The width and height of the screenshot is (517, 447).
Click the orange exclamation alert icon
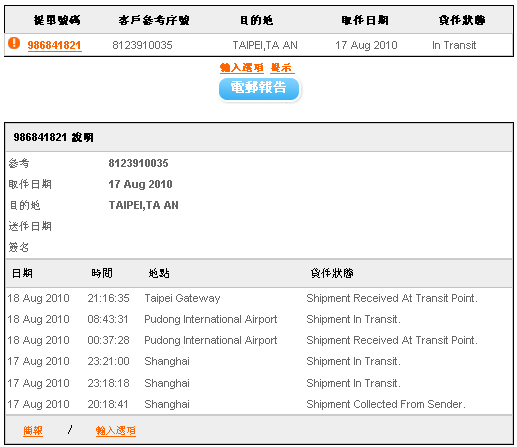click(x=14, y=43)
